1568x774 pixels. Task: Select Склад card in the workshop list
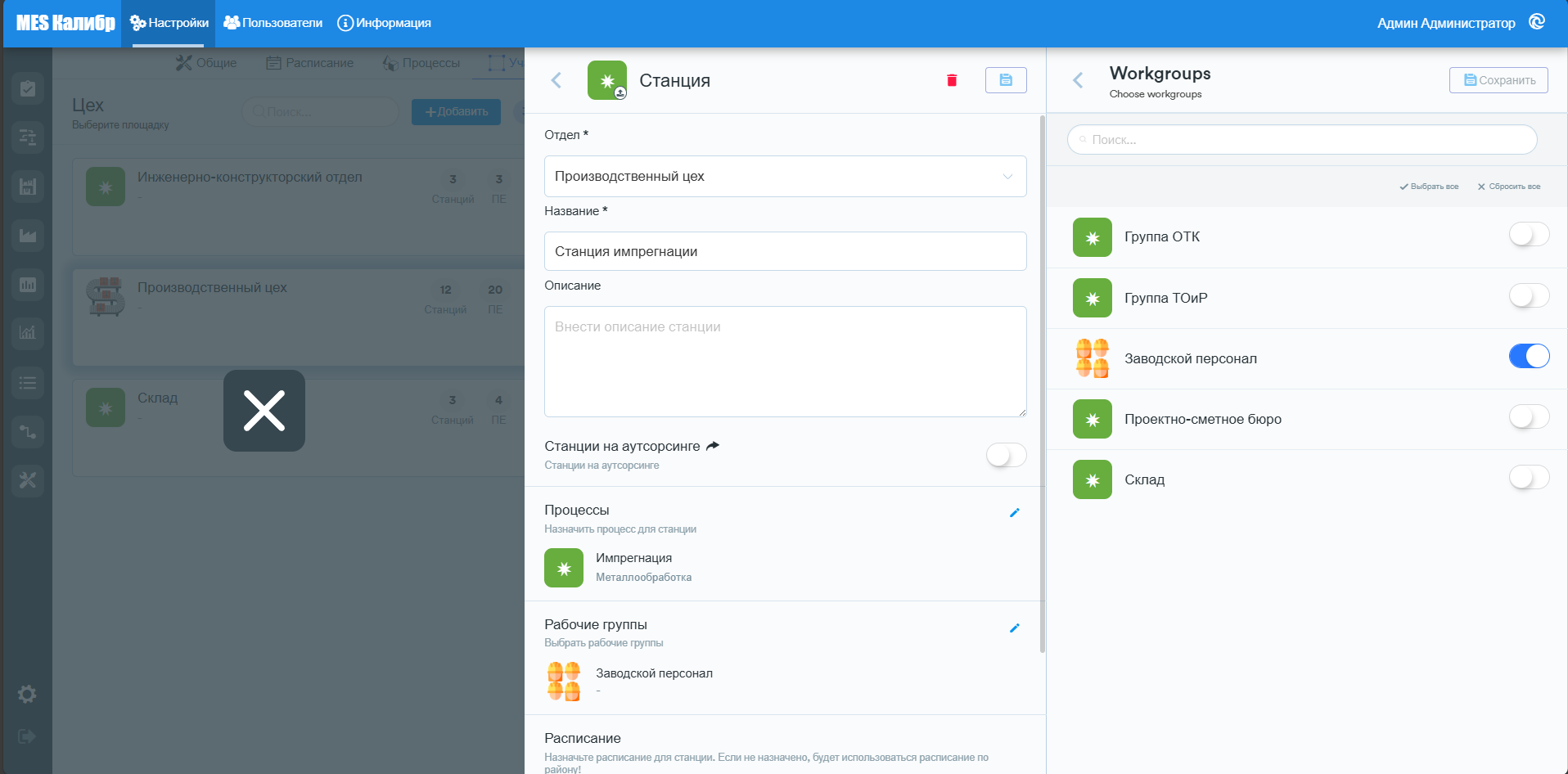299,427
